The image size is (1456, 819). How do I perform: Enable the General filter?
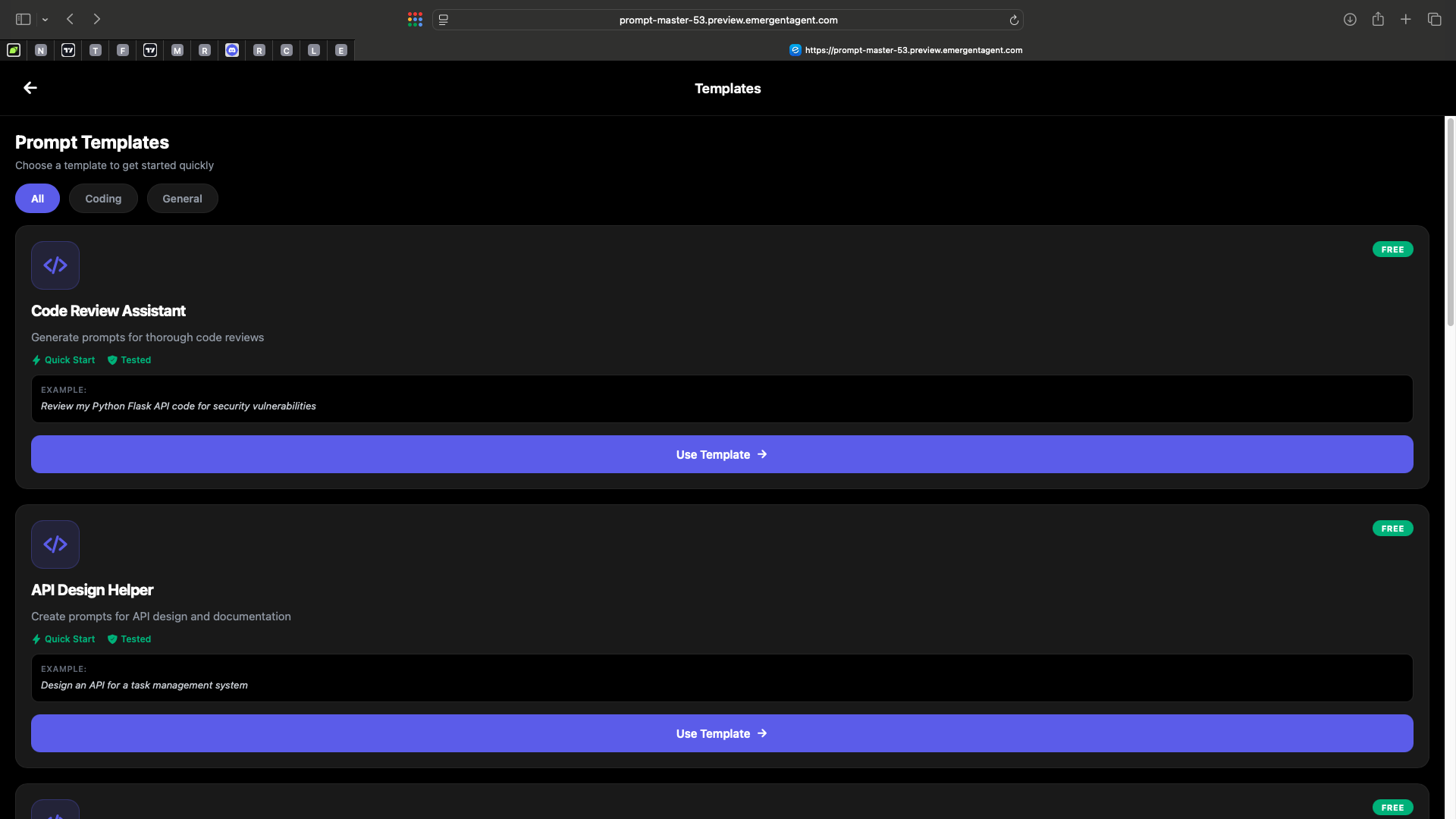coord(182,198)
